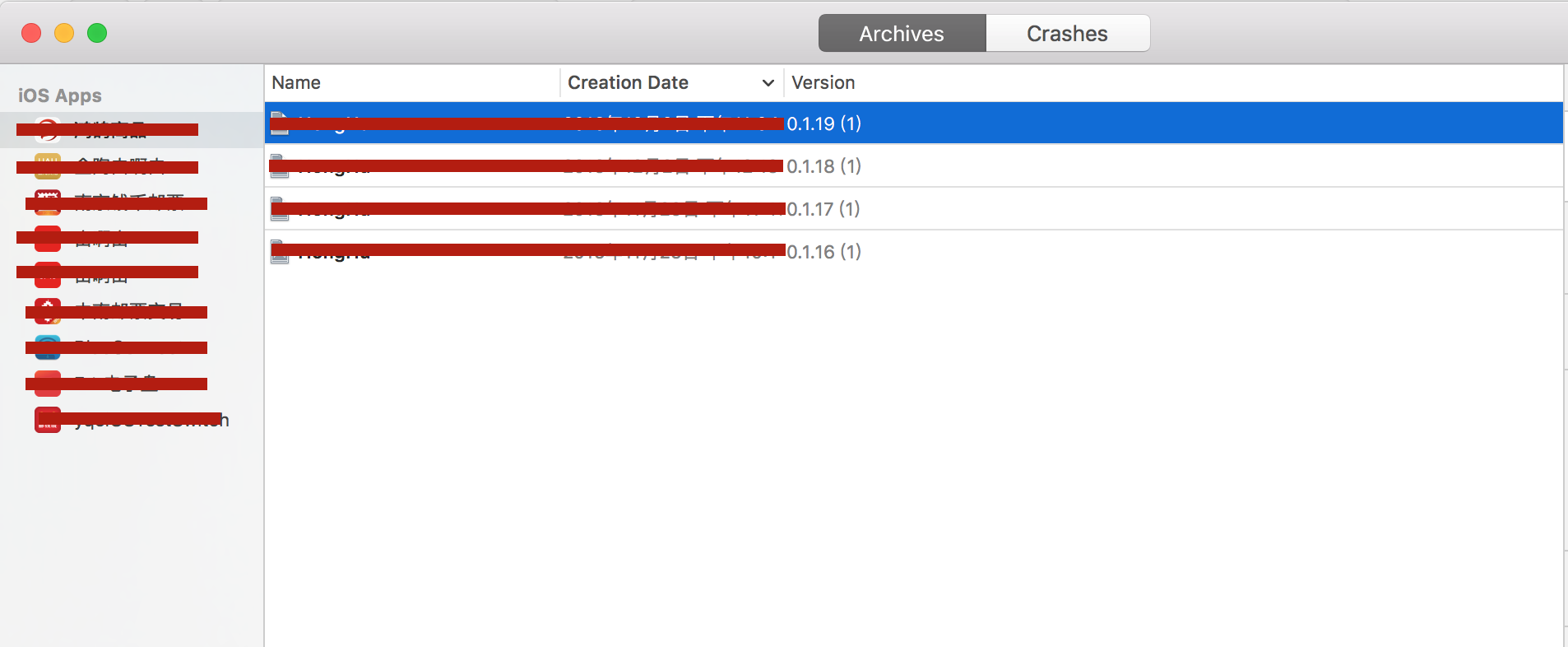
Task: Open the Crashes tab
Action: pos(1067,34)
